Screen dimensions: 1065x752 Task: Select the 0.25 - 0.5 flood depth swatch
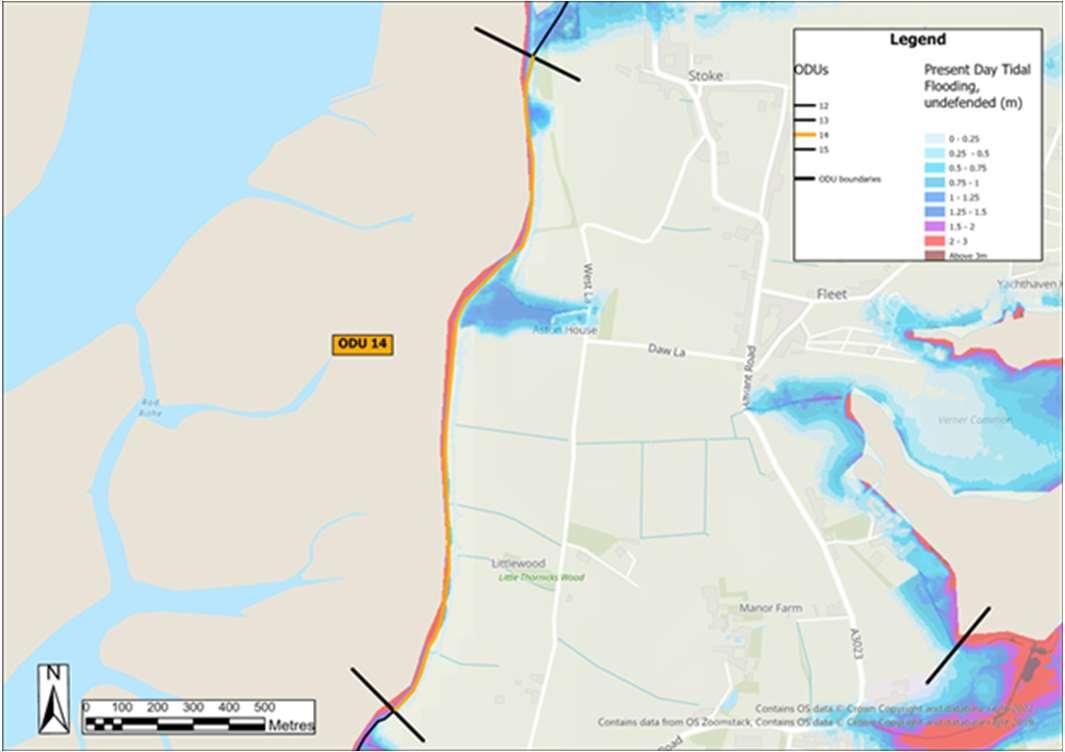[x=934, y=154]
